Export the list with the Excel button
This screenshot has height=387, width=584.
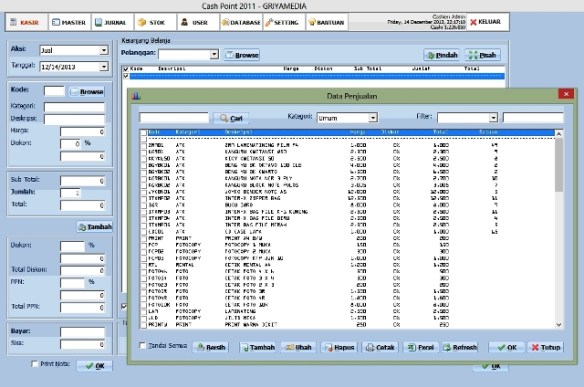(x=421, y=347)
